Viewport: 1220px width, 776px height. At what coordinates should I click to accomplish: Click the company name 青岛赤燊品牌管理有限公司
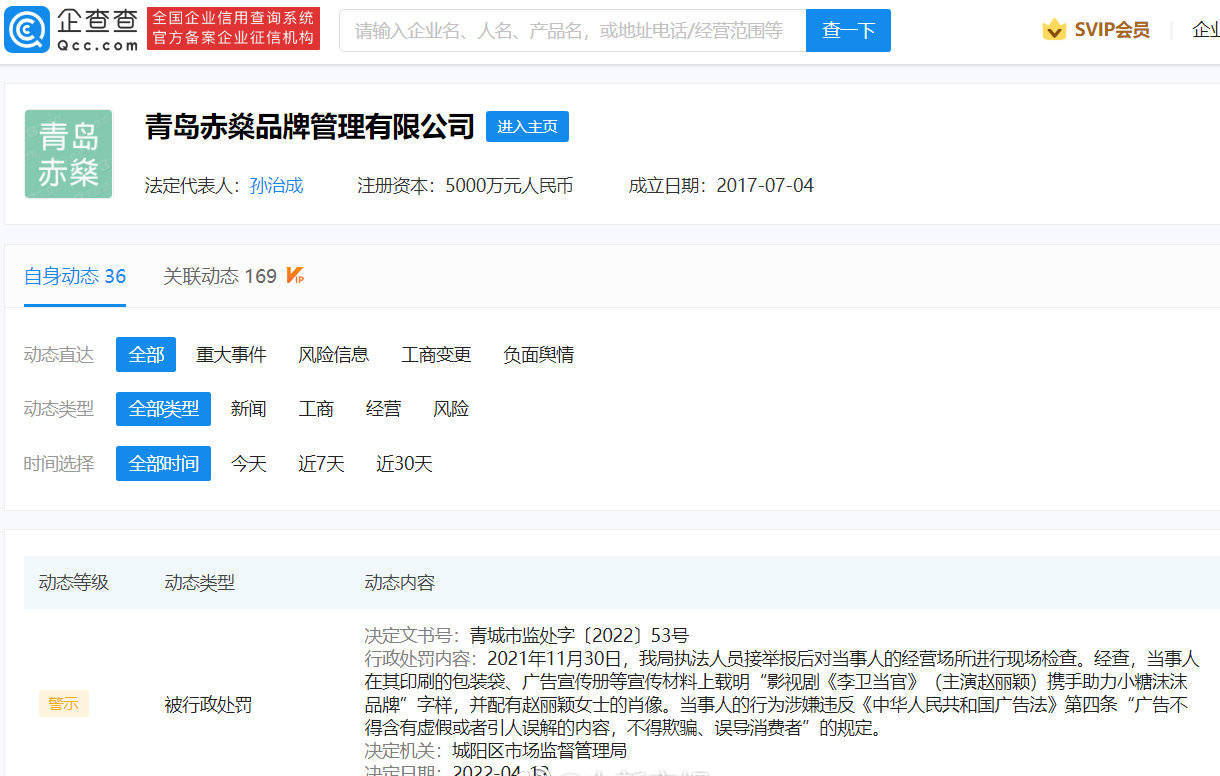click(310, 126)
